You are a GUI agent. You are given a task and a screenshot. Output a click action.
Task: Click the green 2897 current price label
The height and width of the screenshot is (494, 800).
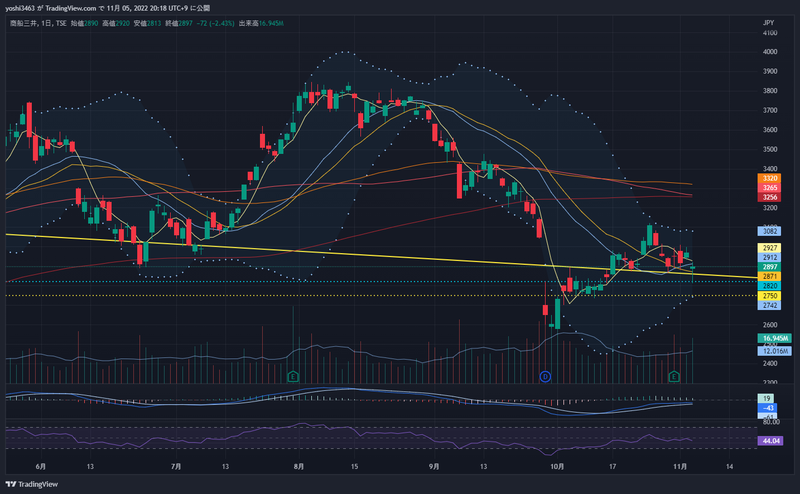pos(769,267)
